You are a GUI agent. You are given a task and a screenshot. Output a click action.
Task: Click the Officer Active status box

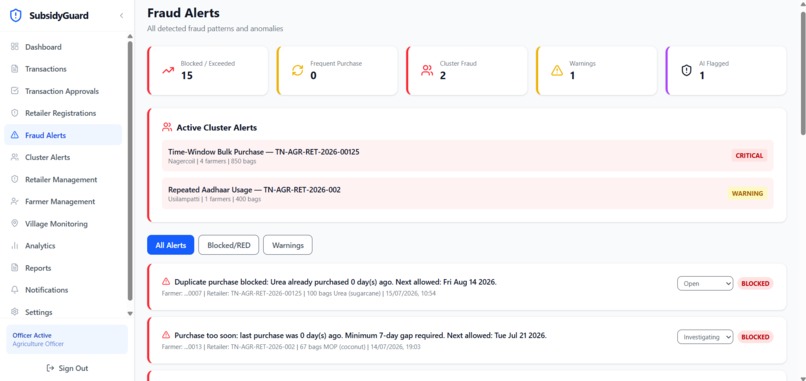click(67, 339)
